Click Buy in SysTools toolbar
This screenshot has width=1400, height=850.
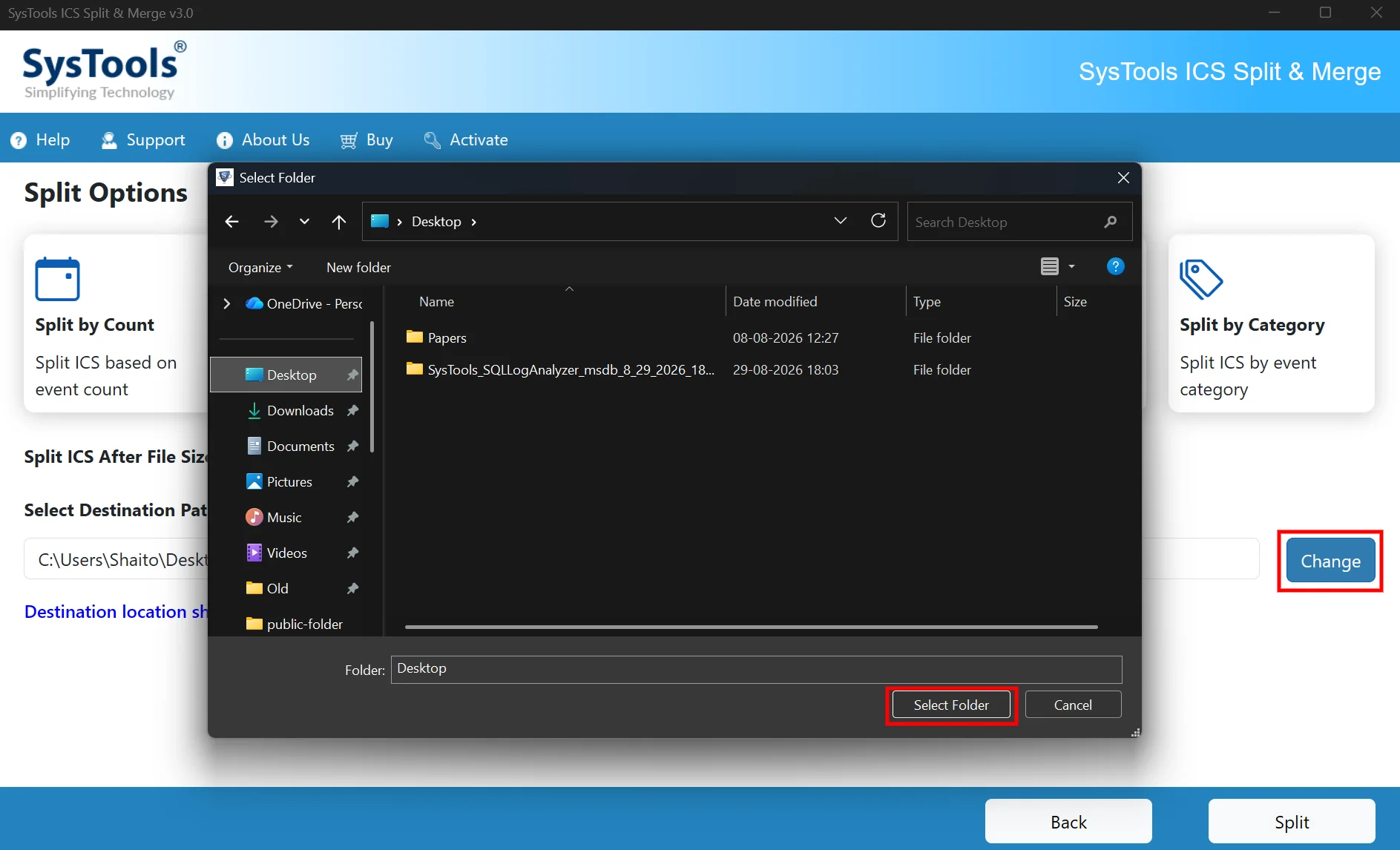pyautogui.click(x=367, y=139)
